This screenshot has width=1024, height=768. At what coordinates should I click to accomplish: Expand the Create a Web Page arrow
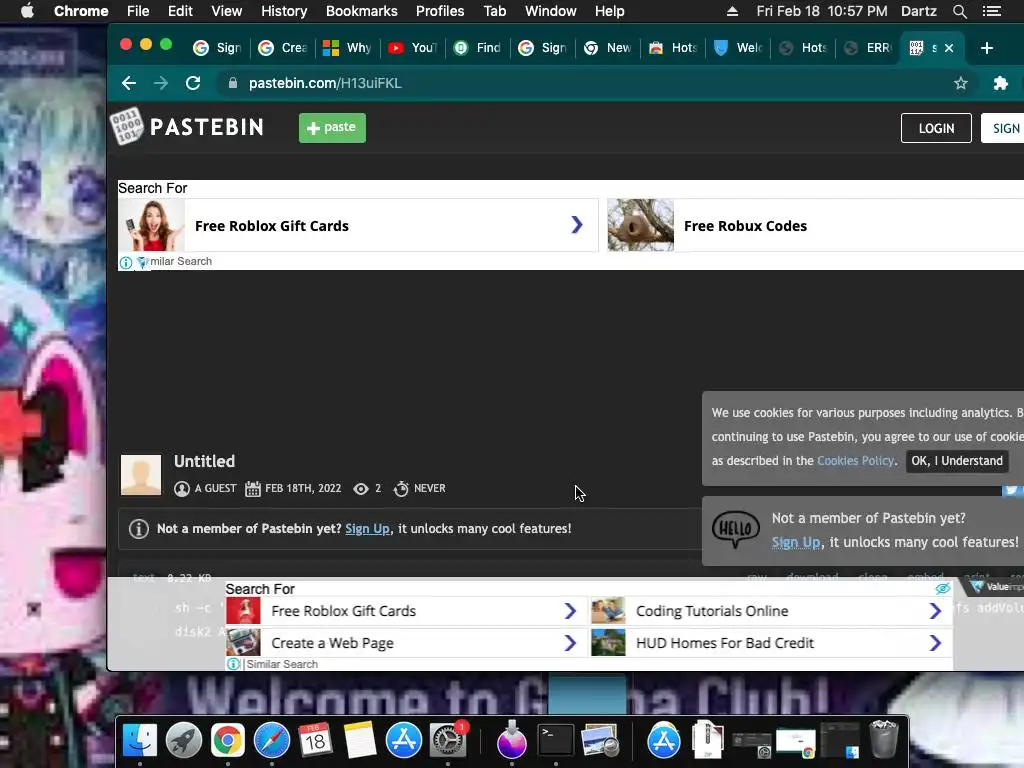click(x=570, y=643)
